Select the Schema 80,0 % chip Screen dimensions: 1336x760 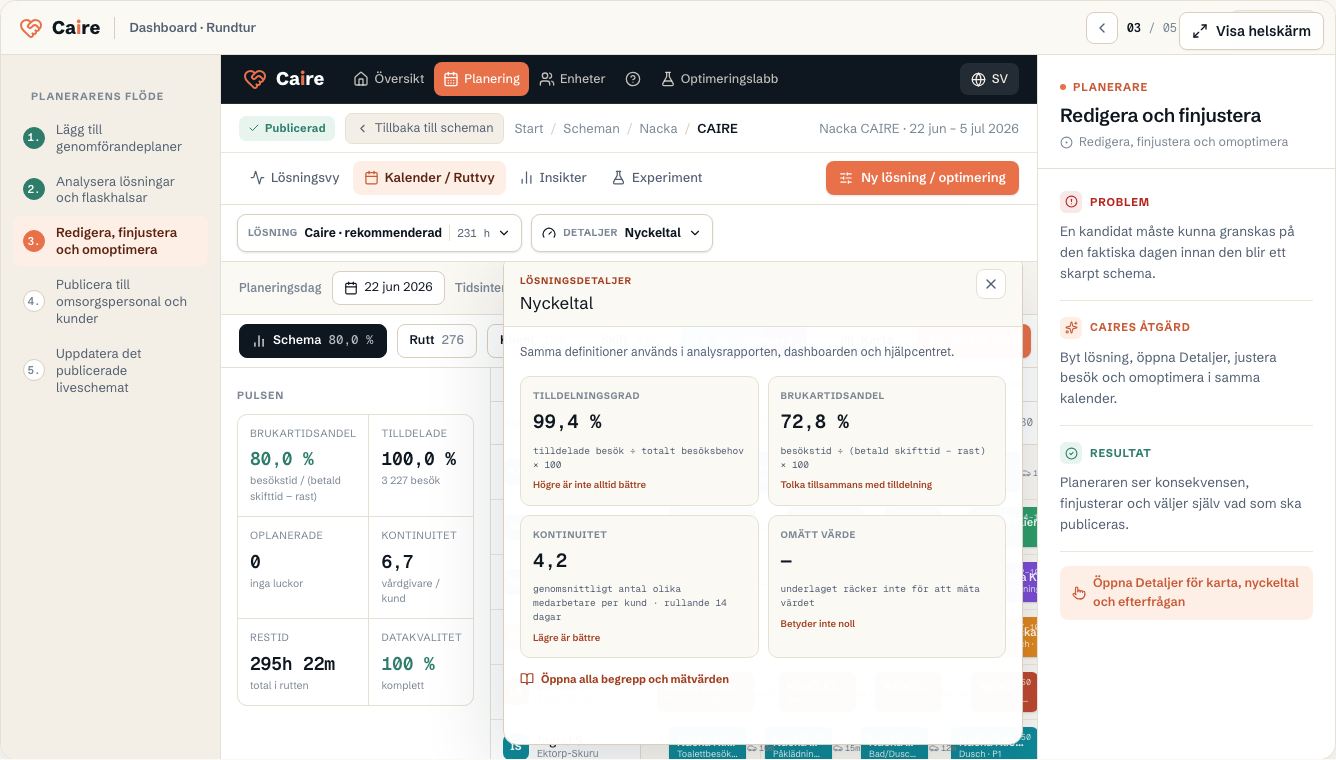click(313, 340)
